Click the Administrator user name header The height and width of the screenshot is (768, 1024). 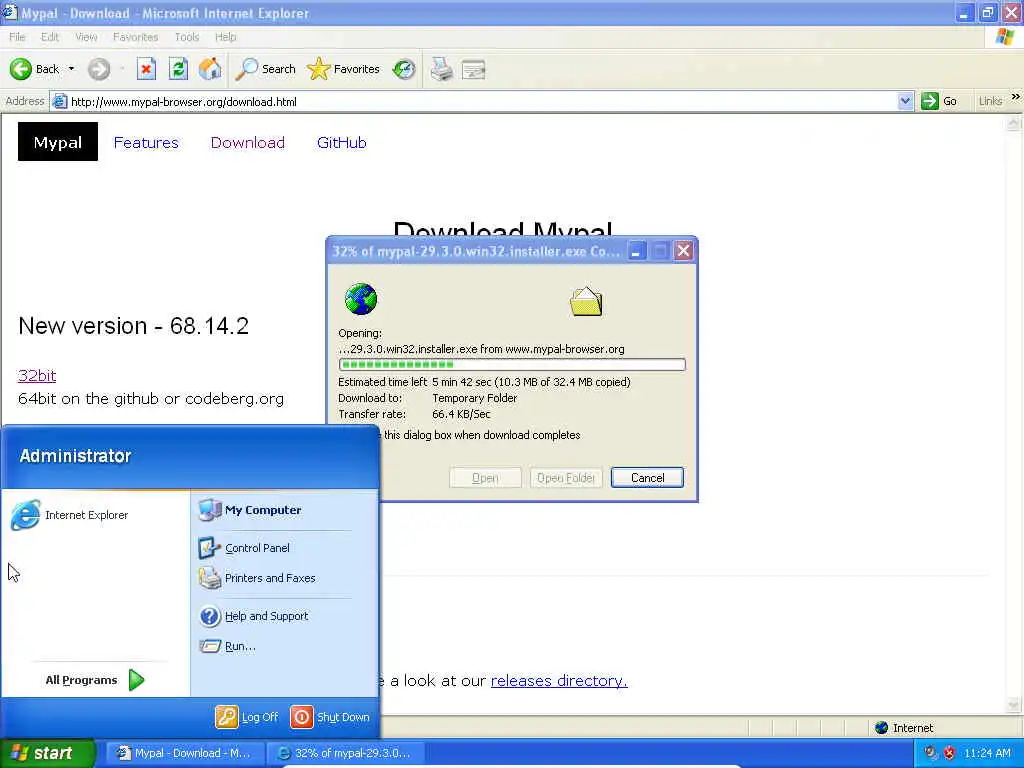click(75, 456)
